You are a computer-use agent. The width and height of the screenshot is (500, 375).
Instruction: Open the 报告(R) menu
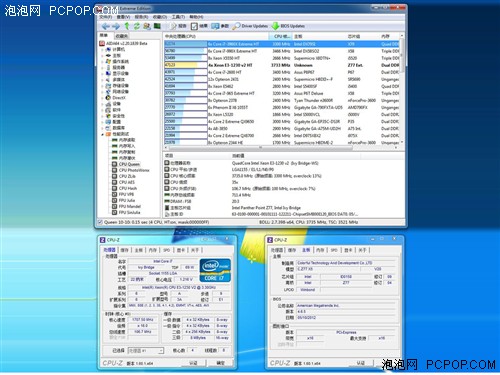pyautogui.click(x=141, y=17)
